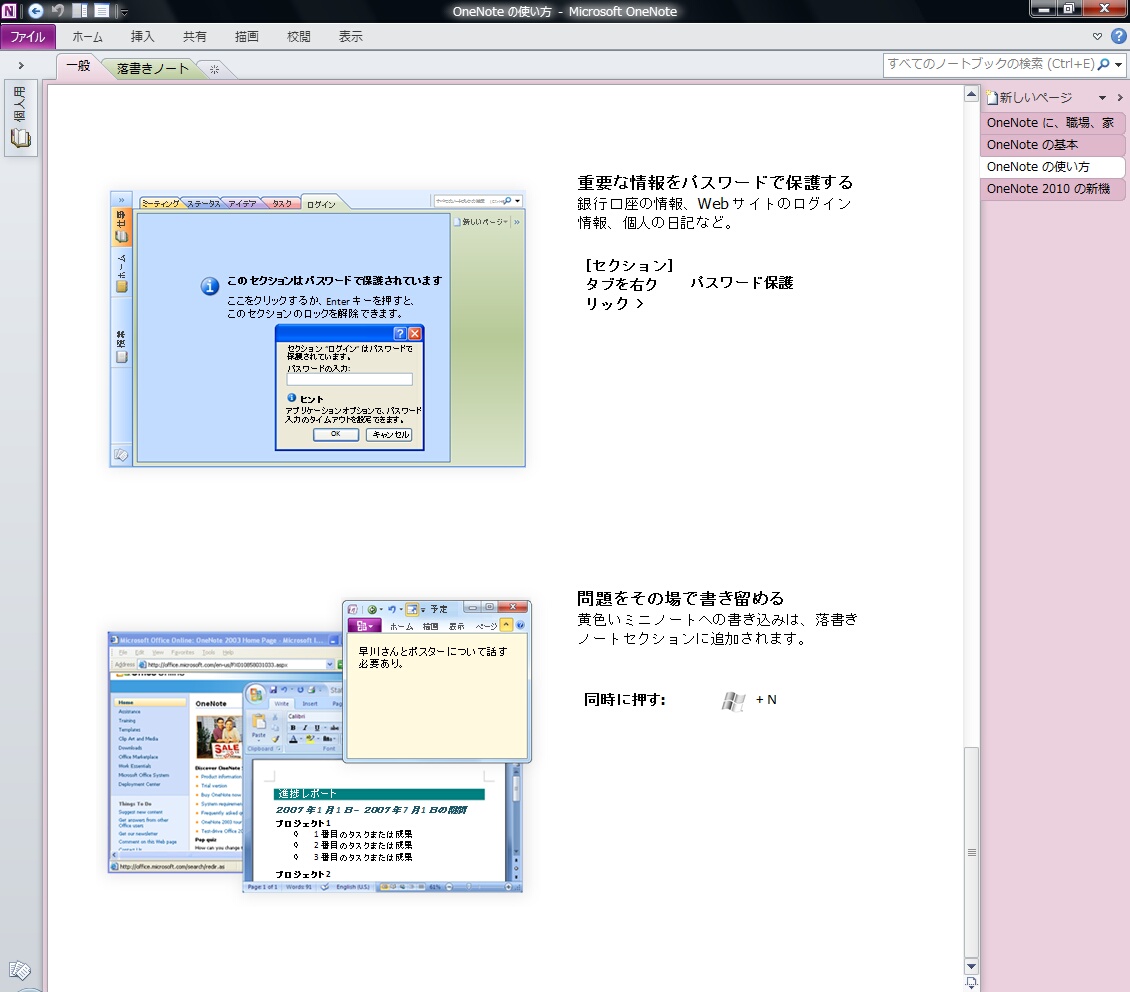
Task: Click the '同時に押す:' text
Action: click(x=625, y=700)
